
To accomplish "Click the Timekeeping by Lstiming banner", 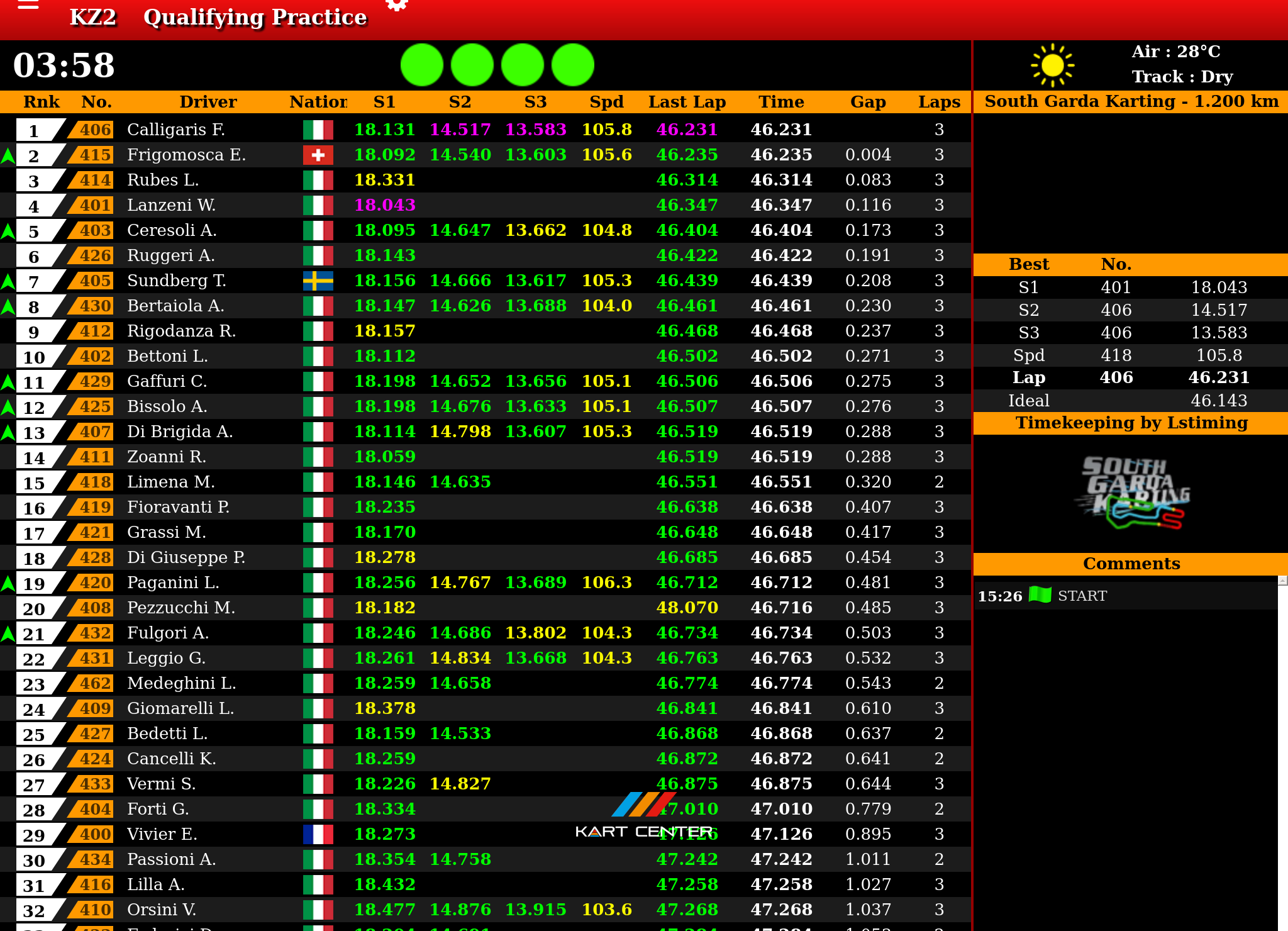I will coord(1131,423).
